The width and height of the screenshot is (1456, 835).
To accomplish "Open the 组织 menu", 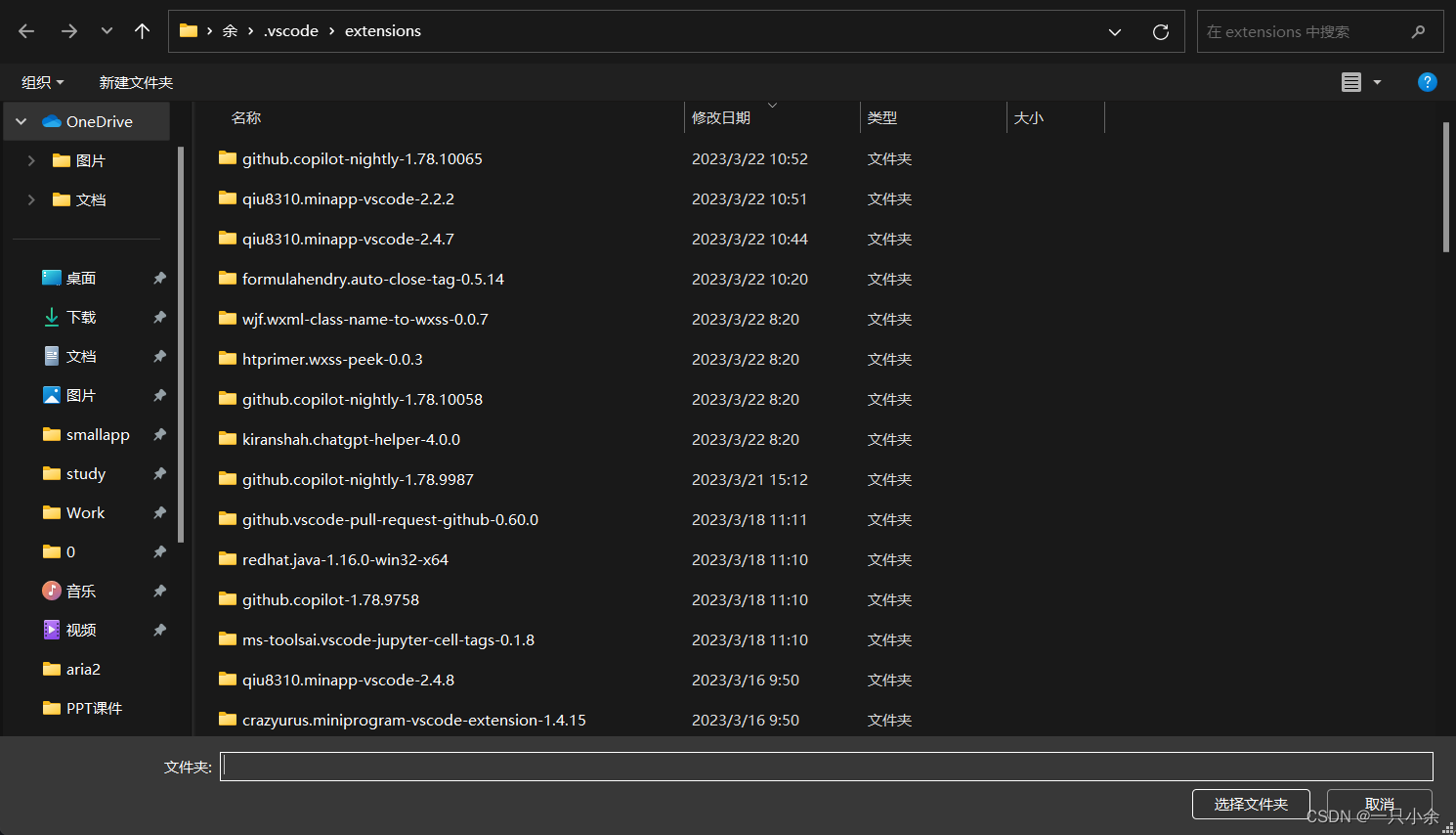I will point(43,82).
